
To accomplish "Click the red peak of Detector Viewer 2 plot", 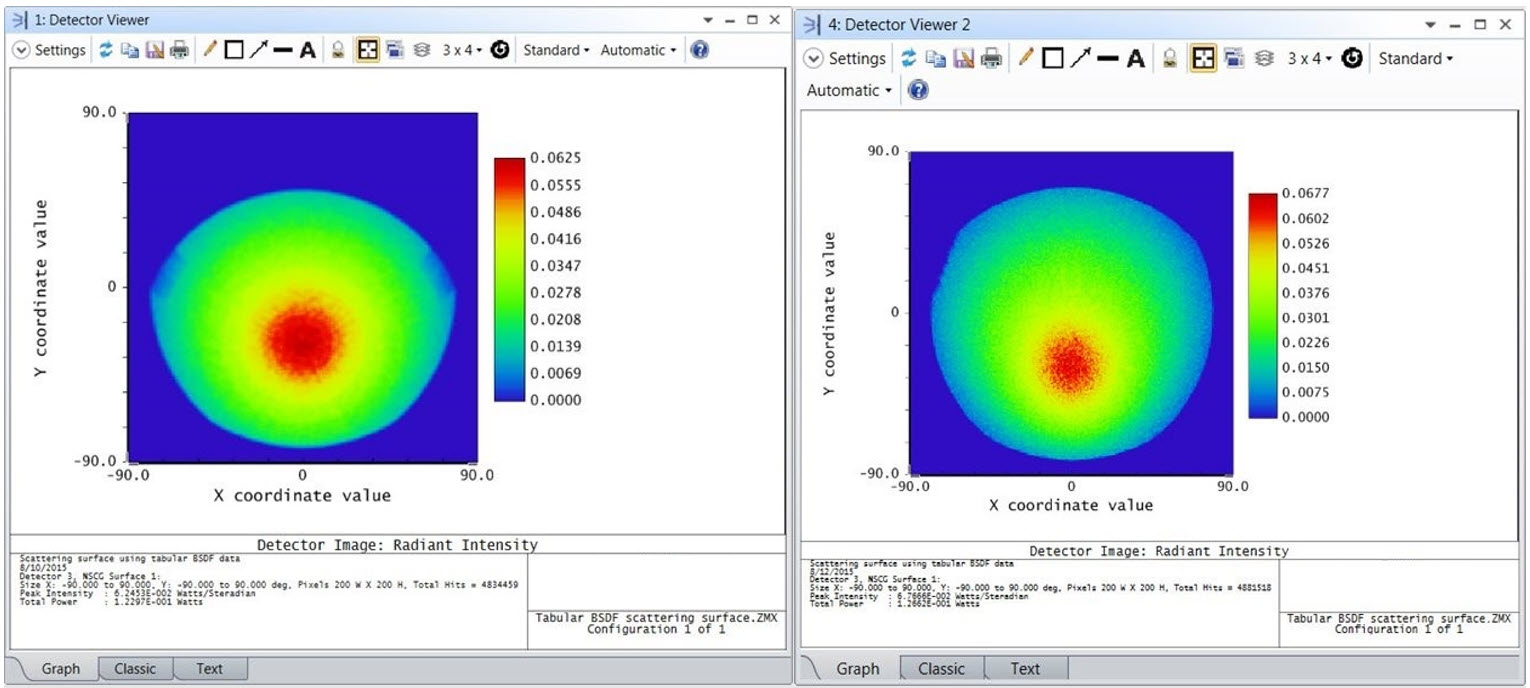I will [1070, 362].
